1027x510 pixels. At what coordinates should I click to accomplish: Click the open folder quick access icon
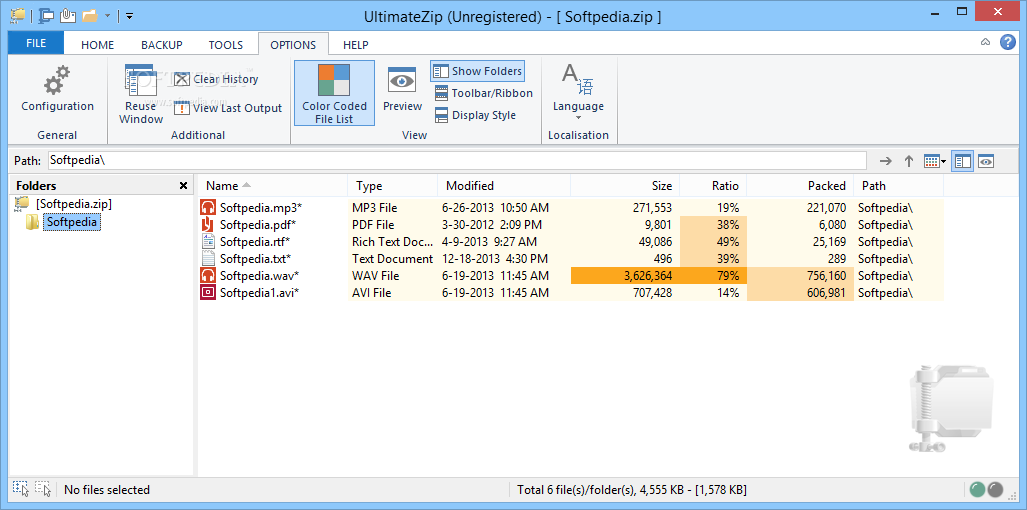pos(90,15)
